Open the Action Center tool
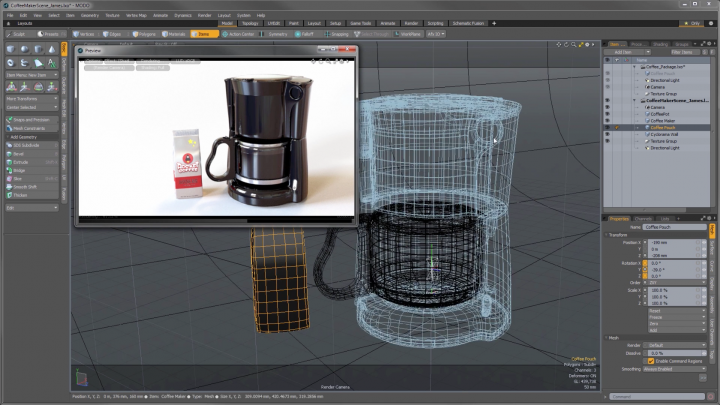The image size is (720, 405). (238, 33)
